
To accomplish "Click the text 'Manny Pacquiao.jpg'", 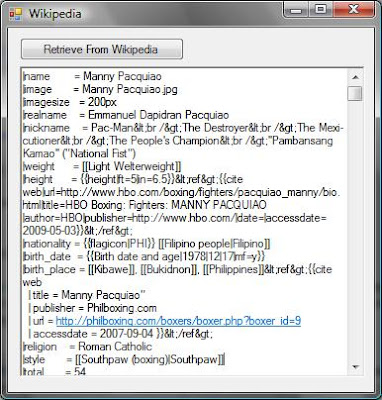I will pos(130,89).
